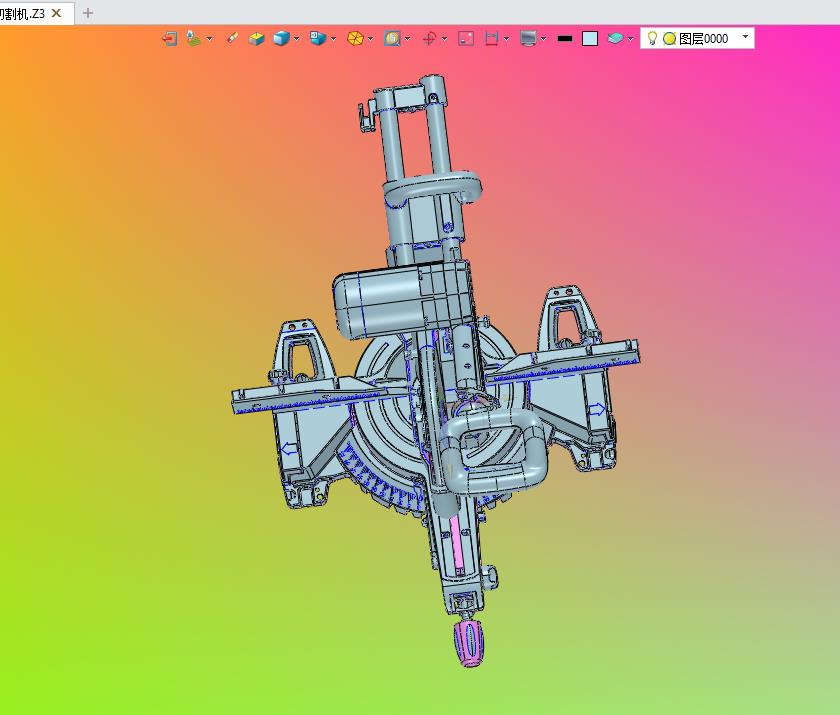Click the light blue face color swatch
Viewport: 840px width, 715px height.
(x=590, y=39)
